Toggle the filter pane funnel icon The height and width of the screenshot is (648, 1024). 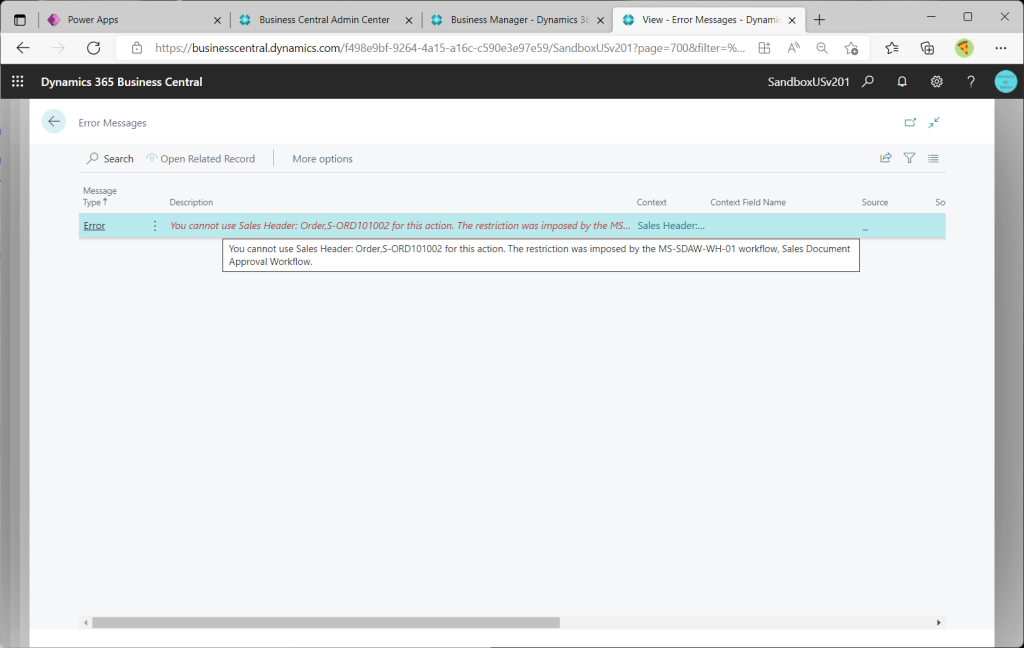[x=909, y=158]
